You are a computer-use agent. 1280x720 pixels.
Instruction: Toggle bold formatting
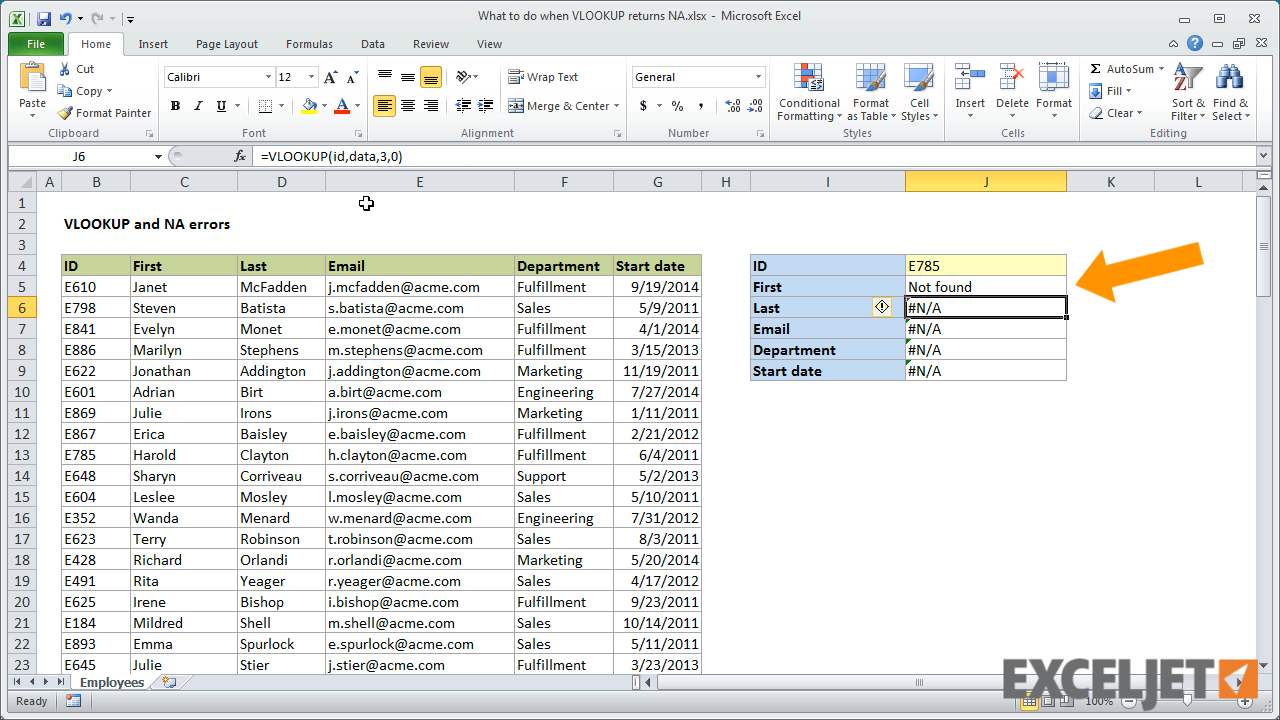[x=175, y=104]
